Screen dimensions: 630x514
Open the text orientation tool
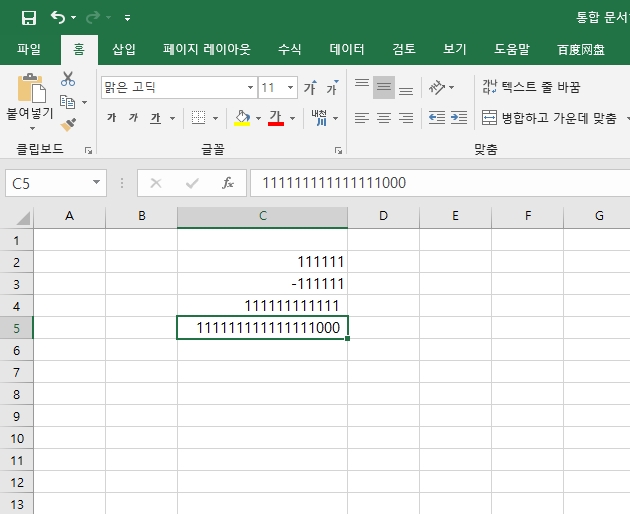pos(437,87)
